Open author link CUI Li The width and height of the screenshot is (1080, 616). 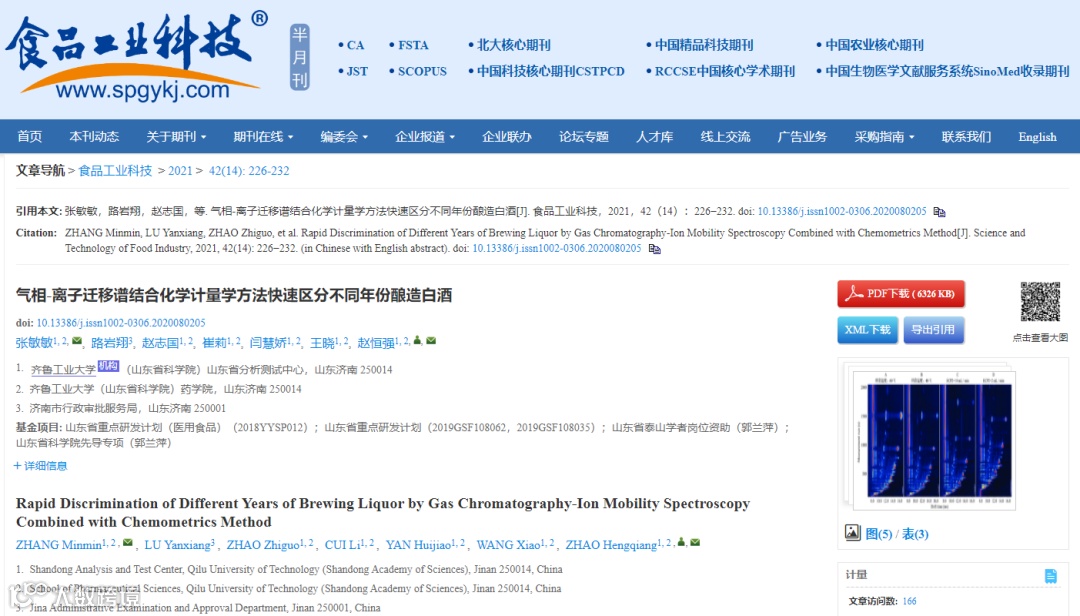(x=343, y=545)
